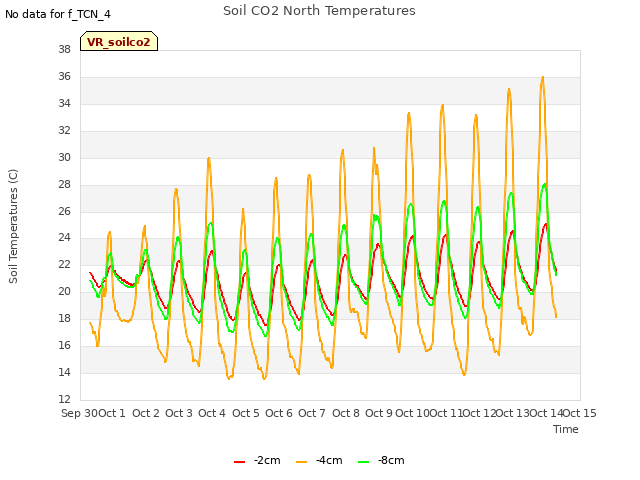Click the Oct 11 x-axis tick label
Screen dimensions: 640x480
point(446,413)
